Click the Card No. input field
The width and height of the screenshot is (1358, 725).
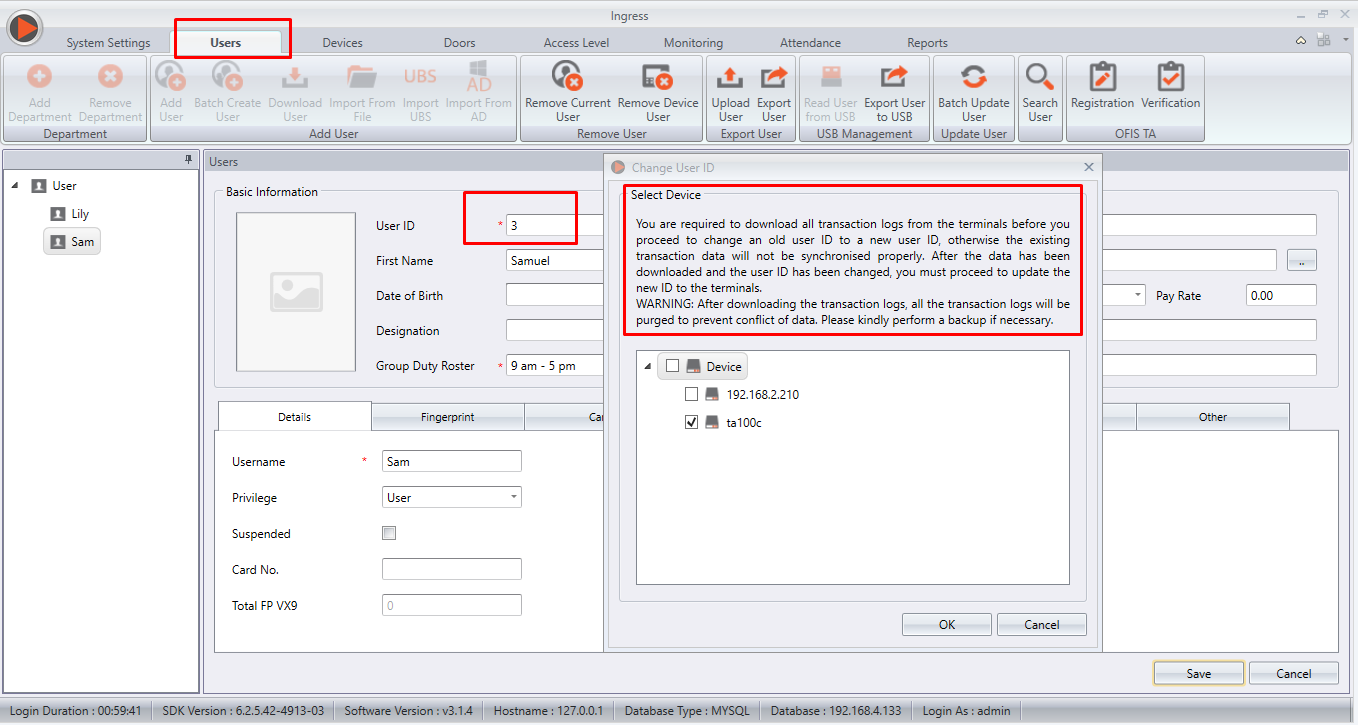(x=452, y=569)
